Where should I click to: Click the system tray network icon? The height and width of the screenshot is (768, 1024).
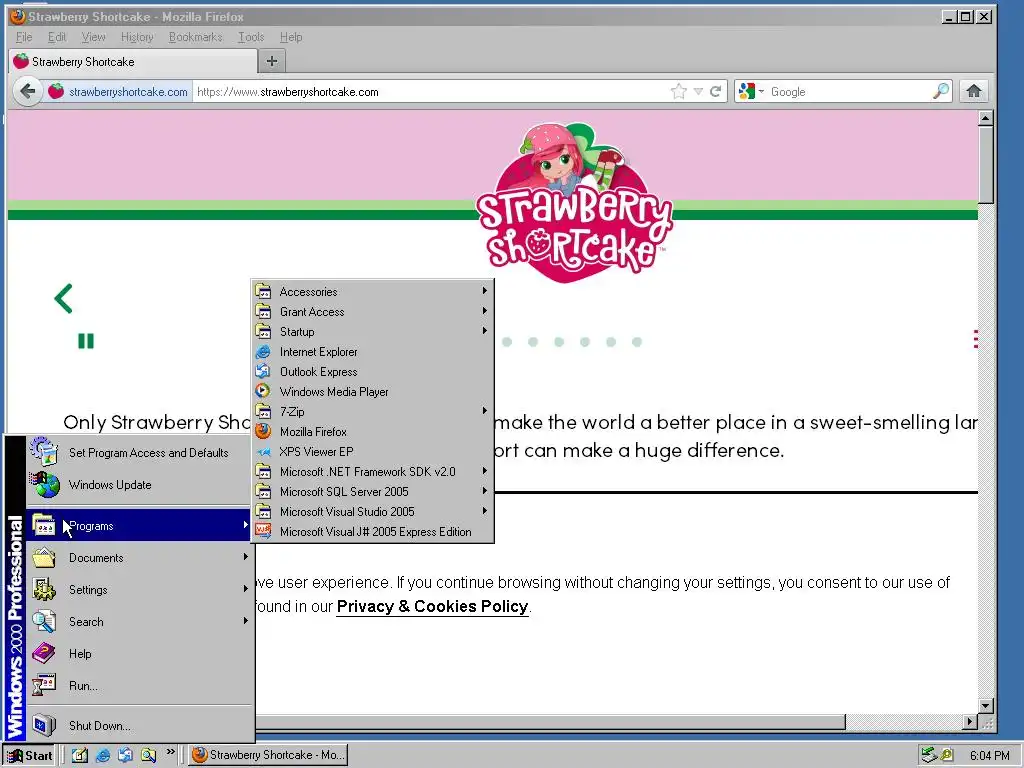point(929,756)
